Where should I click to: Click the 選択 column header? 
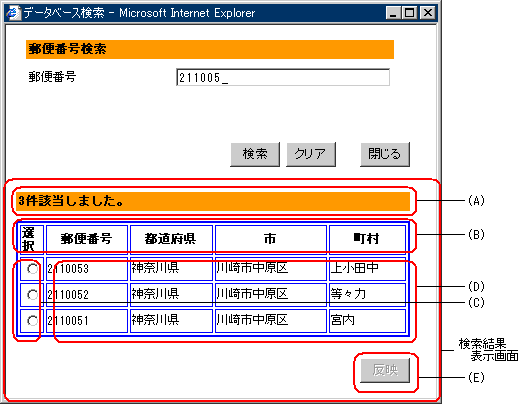point(32,239)
